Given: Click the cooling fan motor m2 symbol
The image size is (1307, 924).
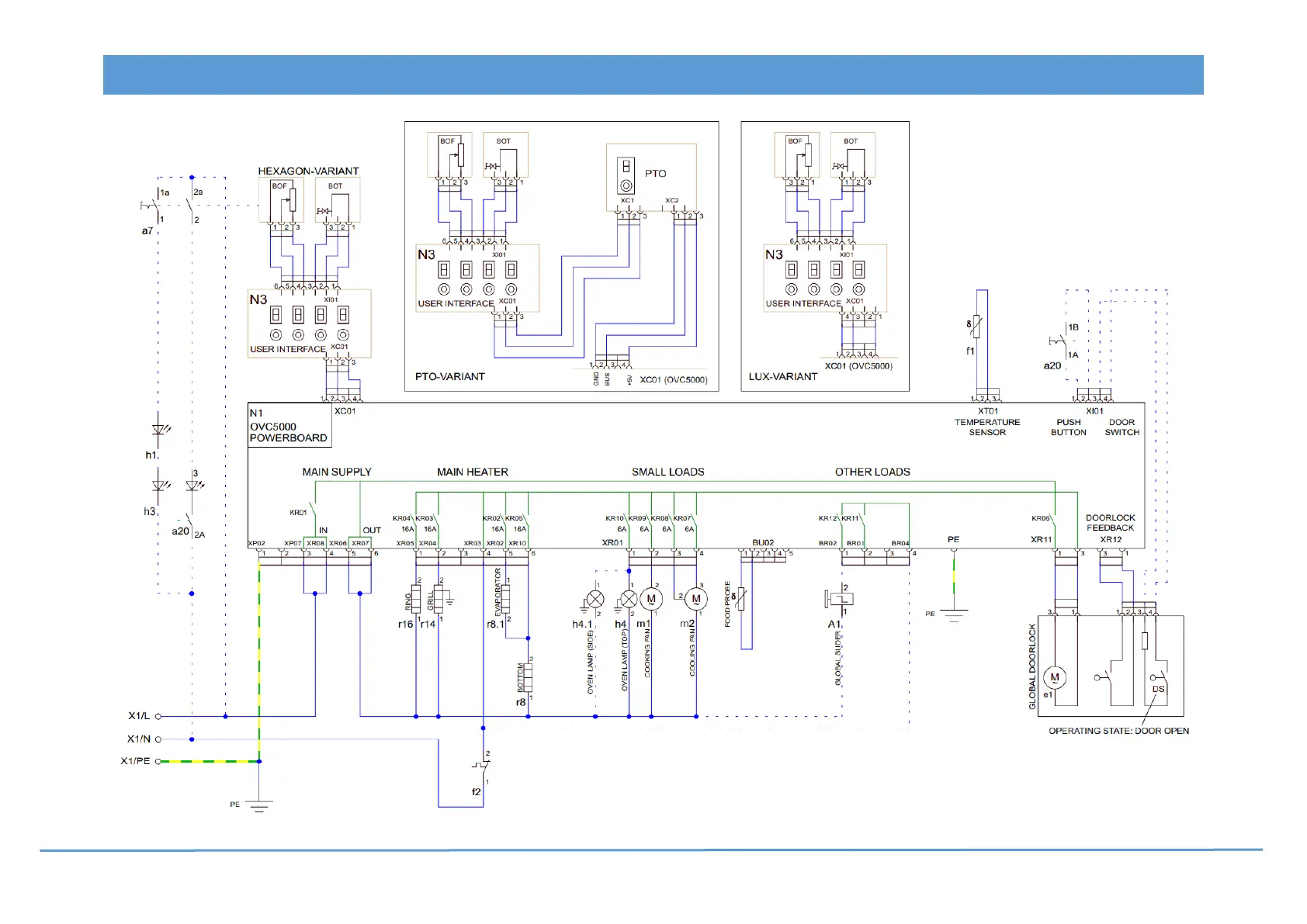Looking at the screenshot, I should (696, 599).
